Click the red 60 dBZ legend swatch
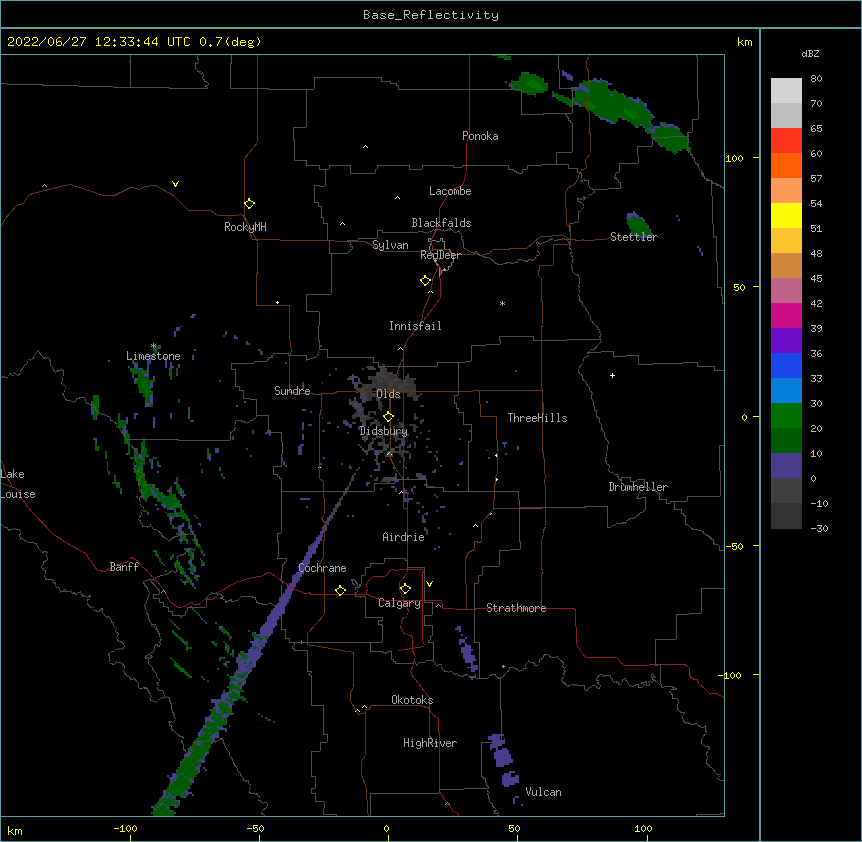This screenshot has width=862, height=842. point(786,141)
